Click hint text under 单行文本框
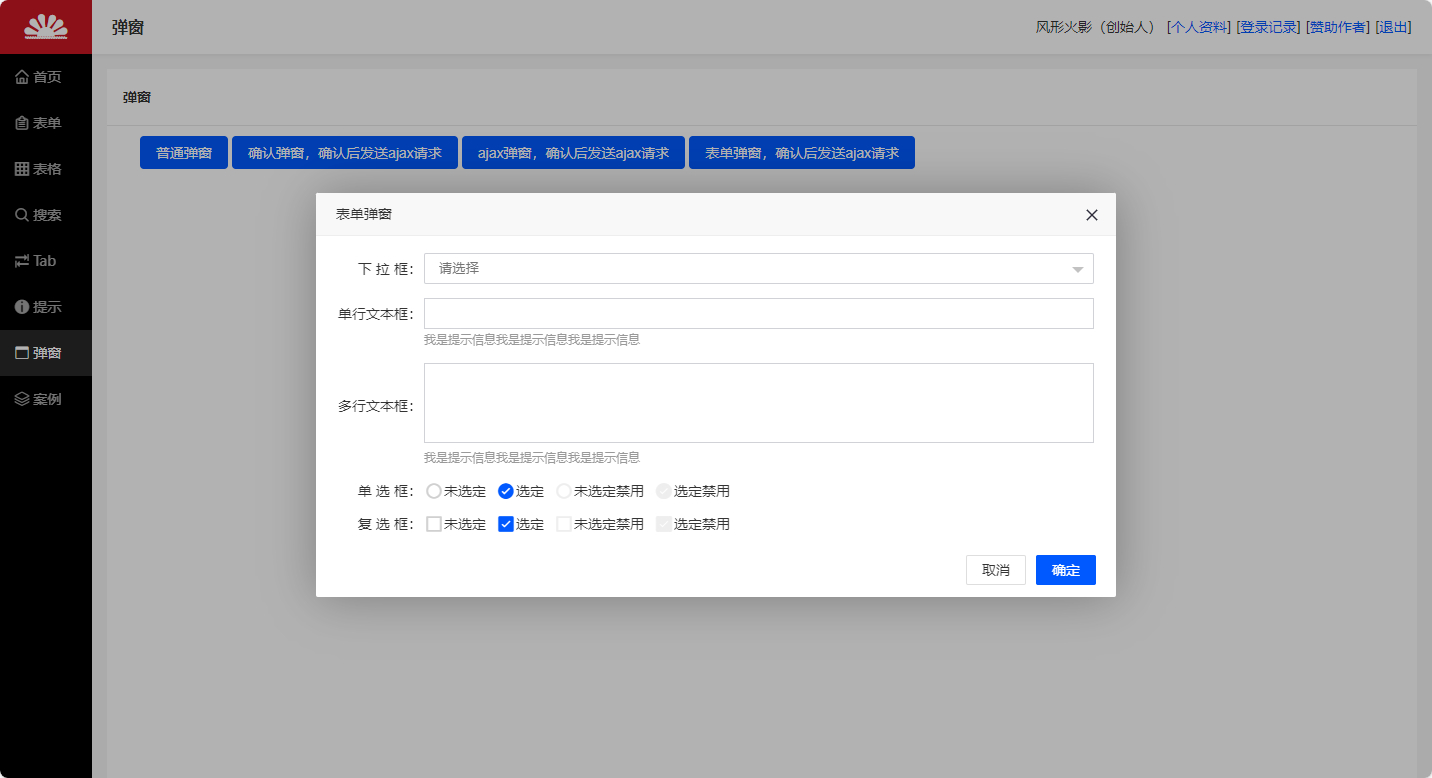The height and width of the screenshot is (778, 1432). 532,340
